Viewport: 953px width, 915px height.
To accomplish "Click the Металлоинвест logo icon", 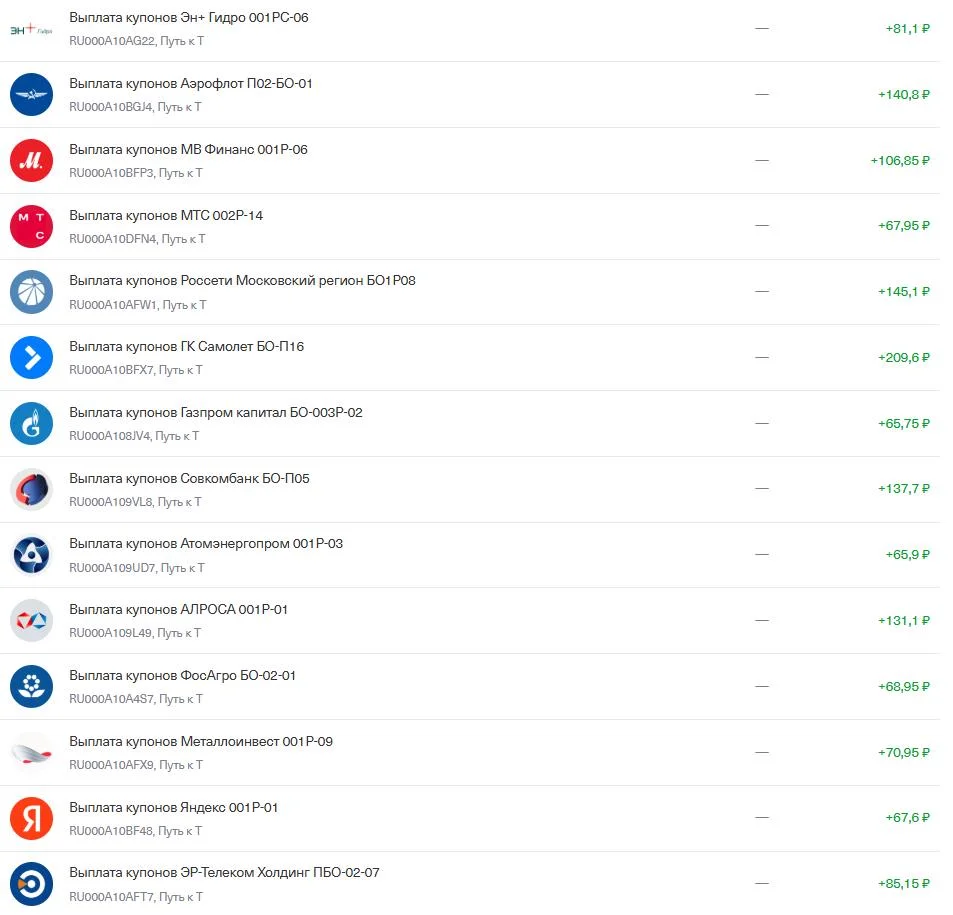I will coord(32,753).
